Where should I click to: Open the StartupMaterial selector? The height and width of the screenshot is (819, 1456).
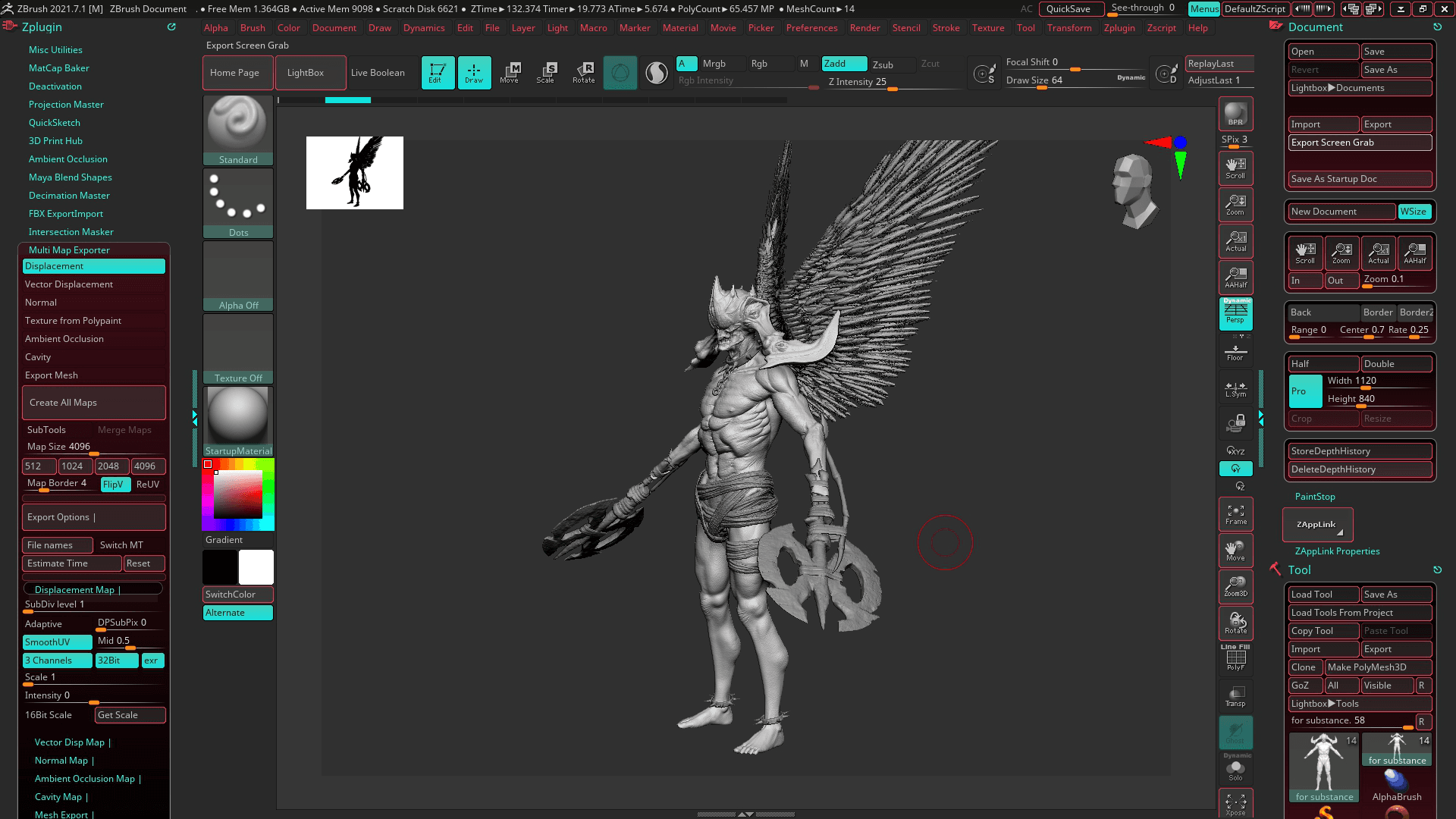pyautogui.click(x=238, y=422)
